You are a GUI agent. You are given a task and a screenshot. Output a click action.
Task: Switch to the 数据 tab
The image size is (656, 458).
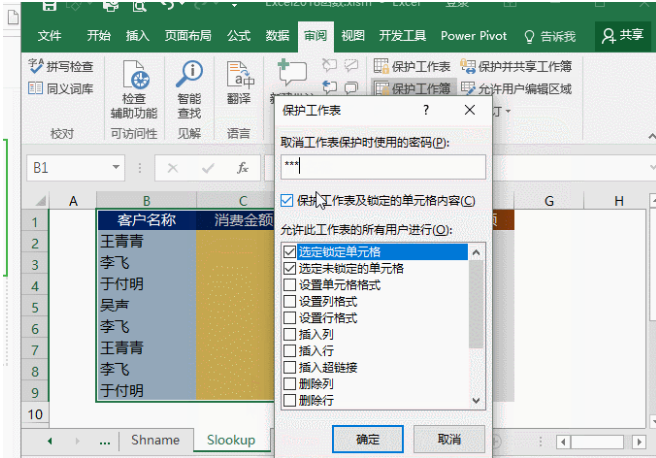click(x=277, y=36)
